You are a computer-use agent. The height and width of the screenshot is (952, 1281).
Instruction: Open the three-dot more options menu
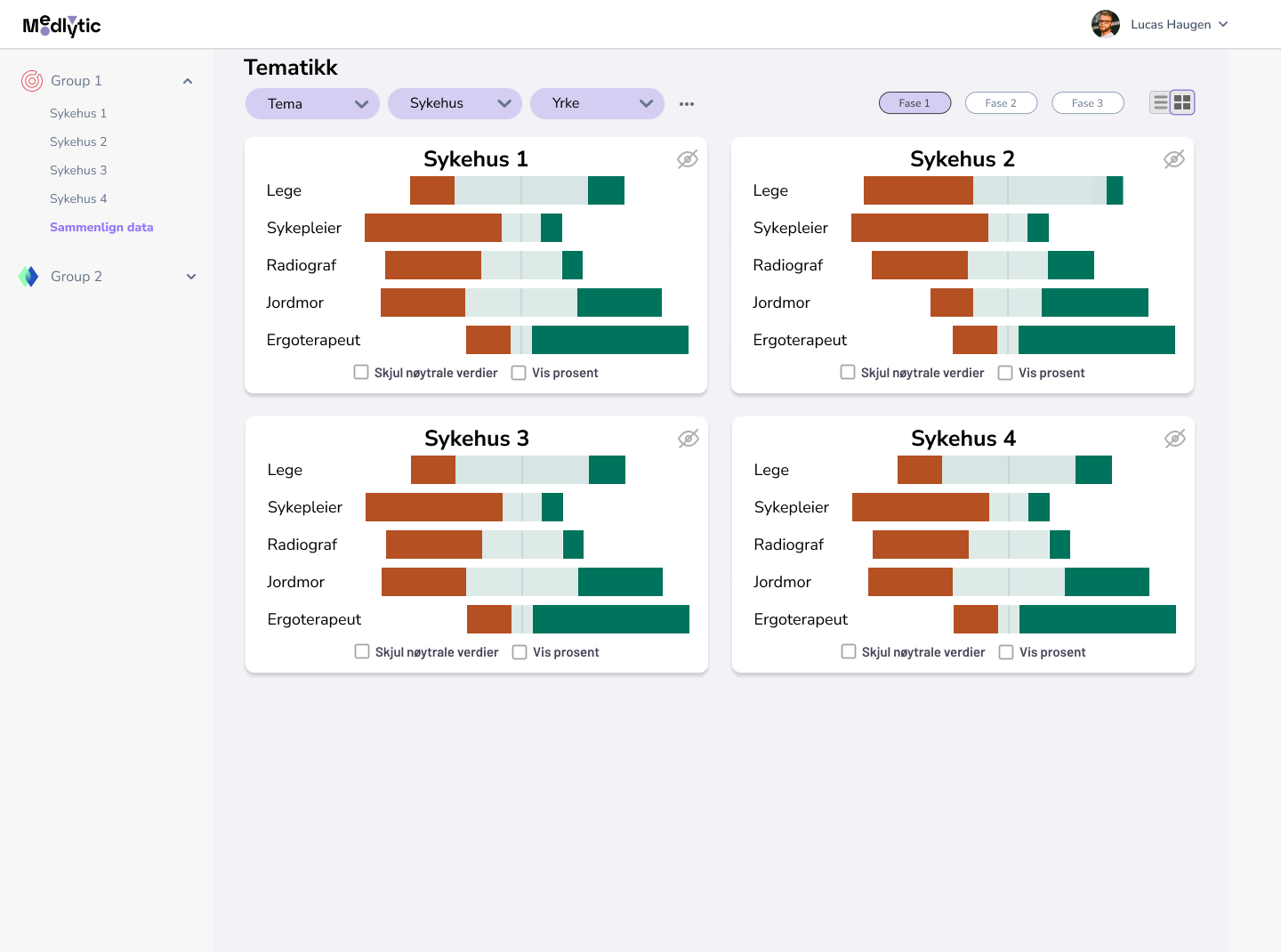[687, 104]
